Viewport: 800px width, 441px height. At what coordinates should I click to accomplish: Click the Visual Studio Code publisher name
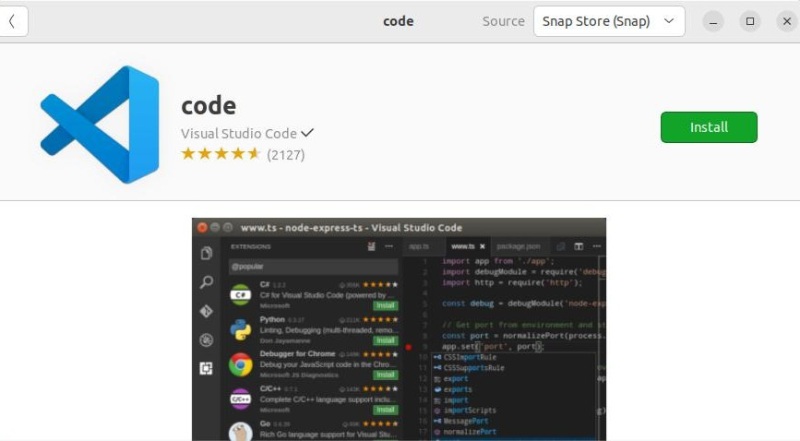click(239, 134)
